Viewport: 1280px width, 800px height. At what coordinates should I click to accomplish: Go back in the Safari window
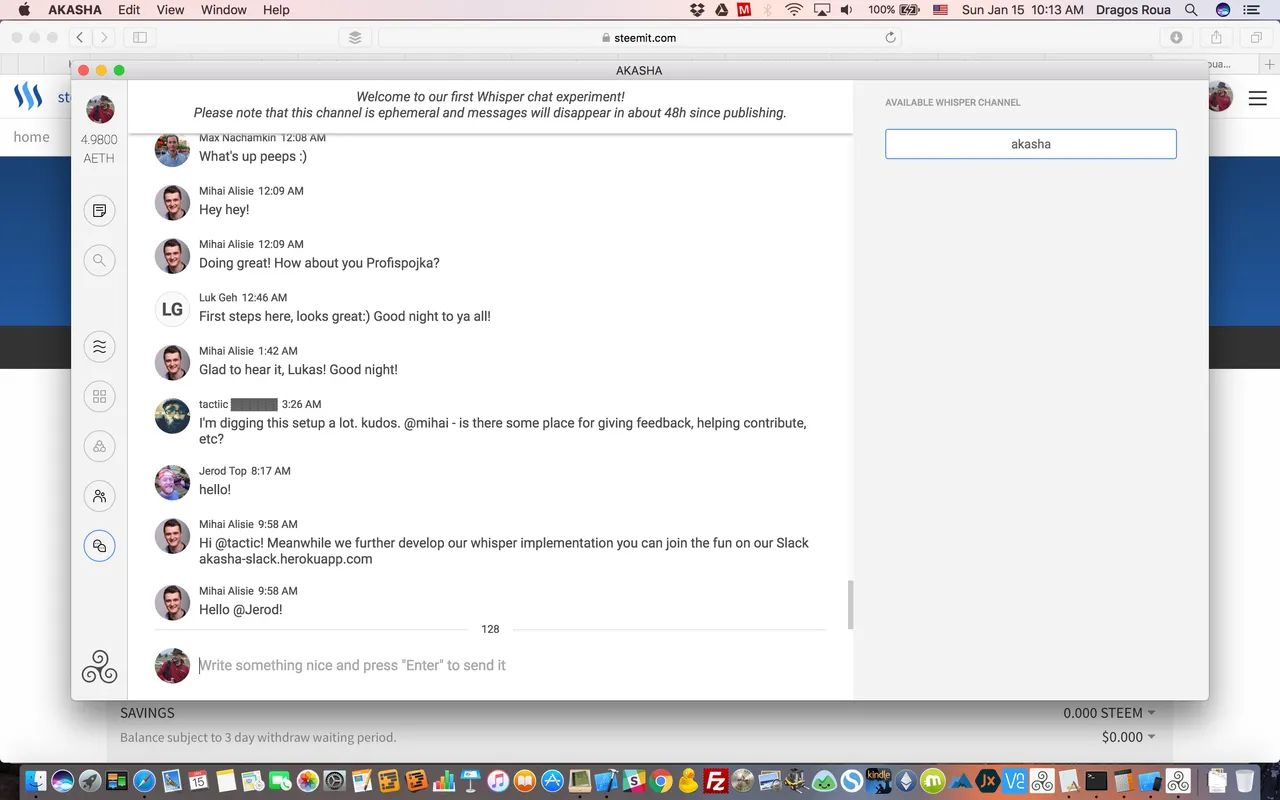click(80, 37)
